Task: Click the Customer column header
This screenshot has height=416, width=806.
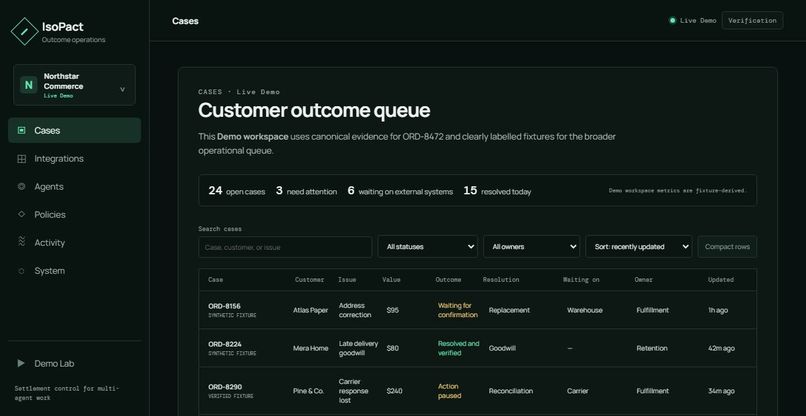Action: point(309,280)
